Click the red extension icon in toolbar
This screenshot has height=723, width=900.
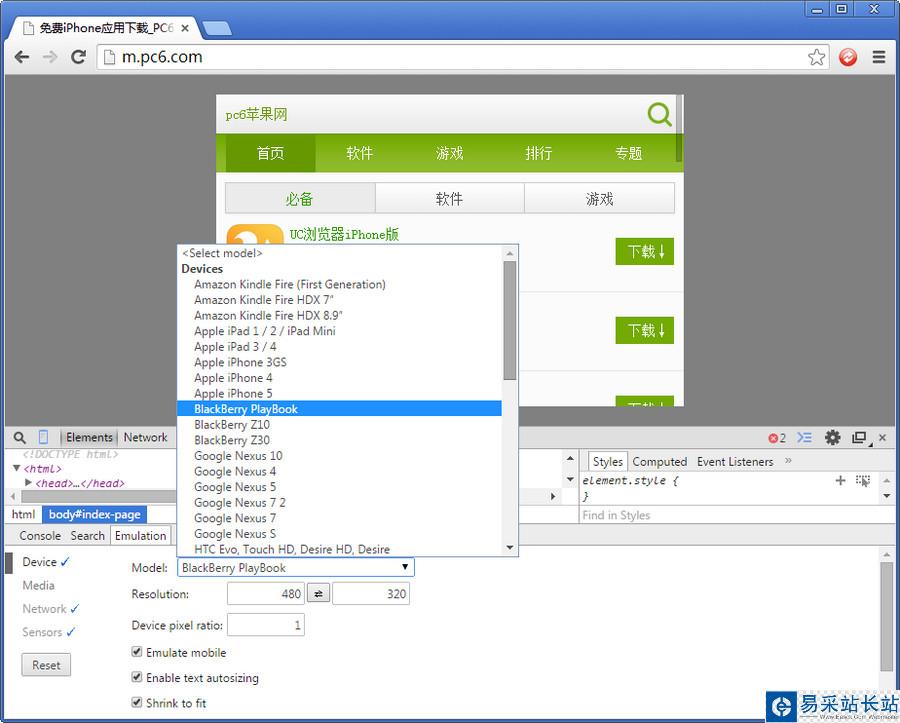[x=848, y=57]
